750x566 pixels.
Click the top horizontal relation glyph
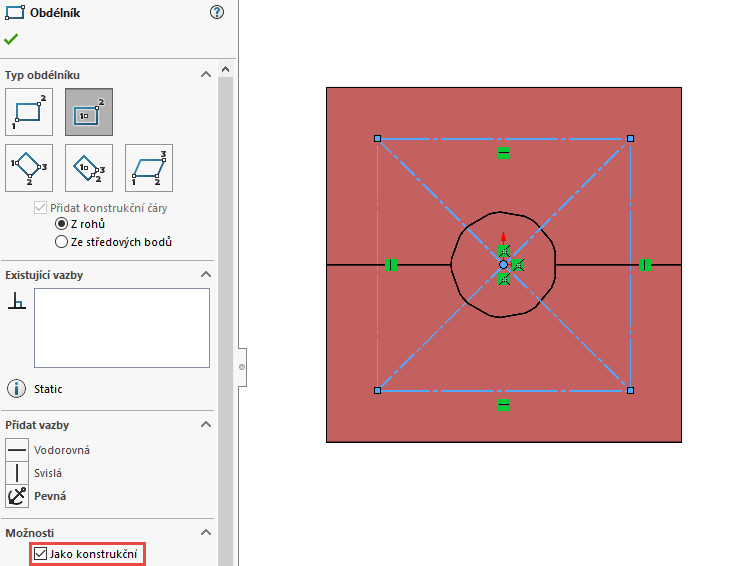504,153
